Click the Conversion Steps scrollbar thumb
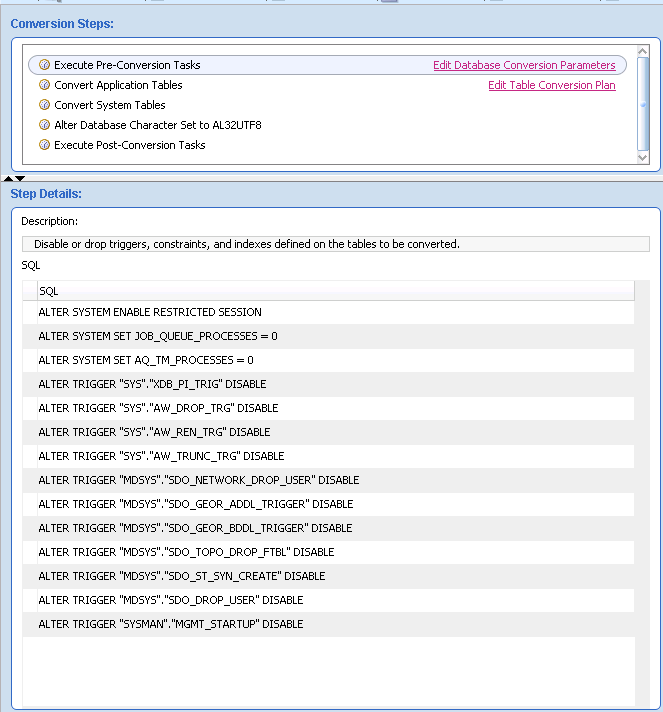Viewport: 663px width, 712px height. (x=643, y=104)
